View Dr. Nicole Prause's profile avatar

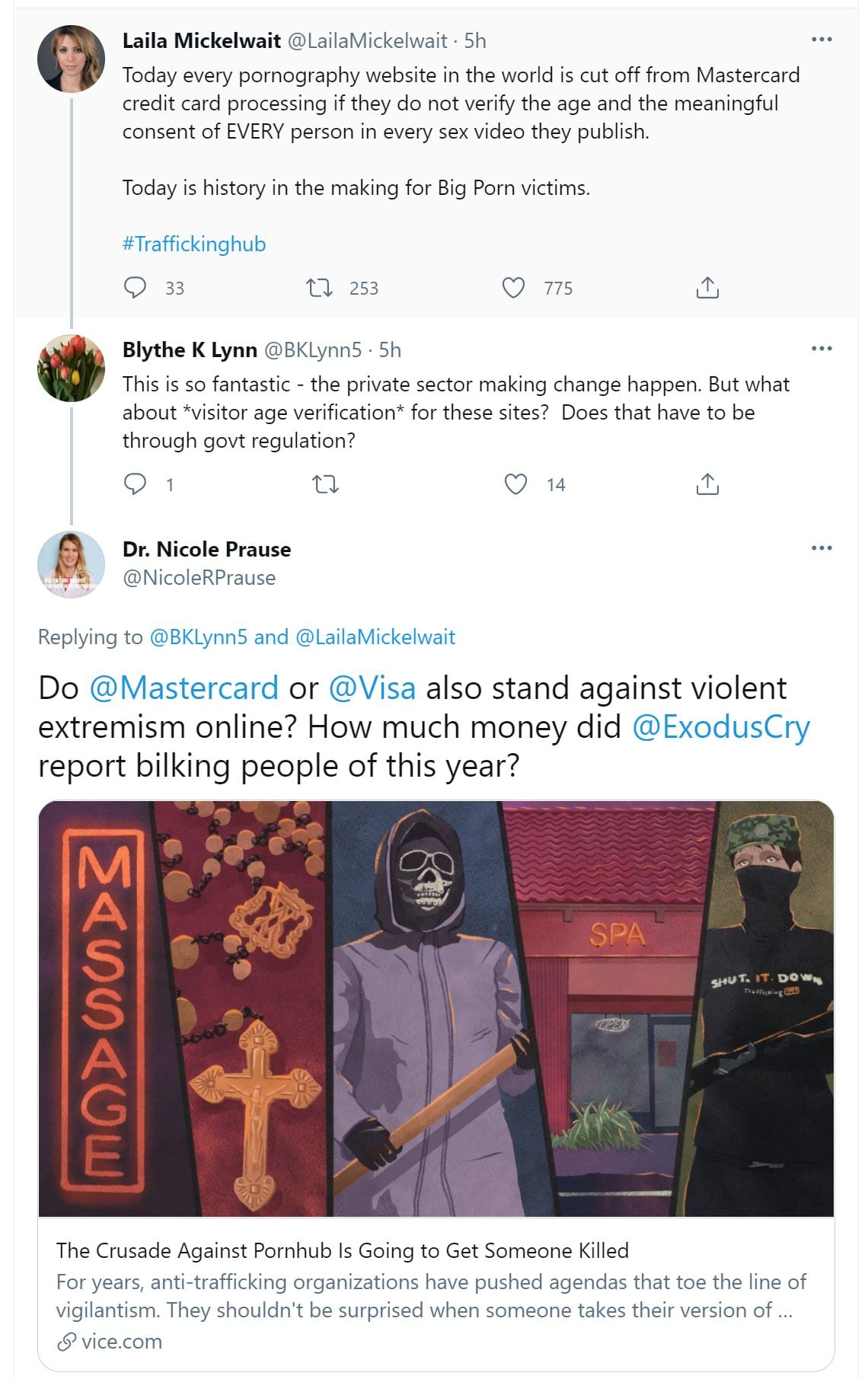coord(72,565)
